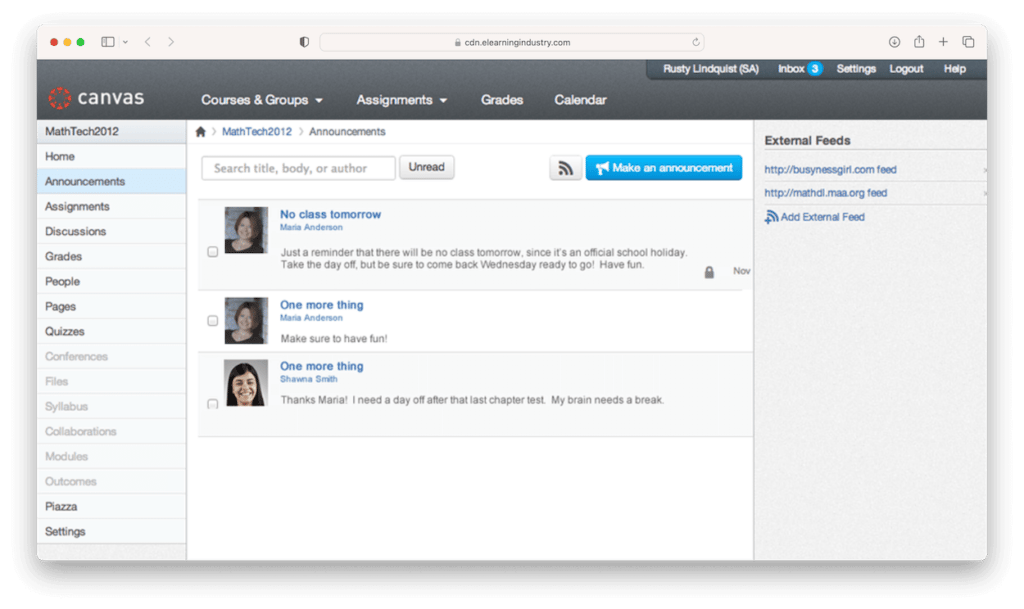The height and width of the screenshot is (609, 1024).
Task: Open Grades in the top navigation
Action: pos(502,100)
